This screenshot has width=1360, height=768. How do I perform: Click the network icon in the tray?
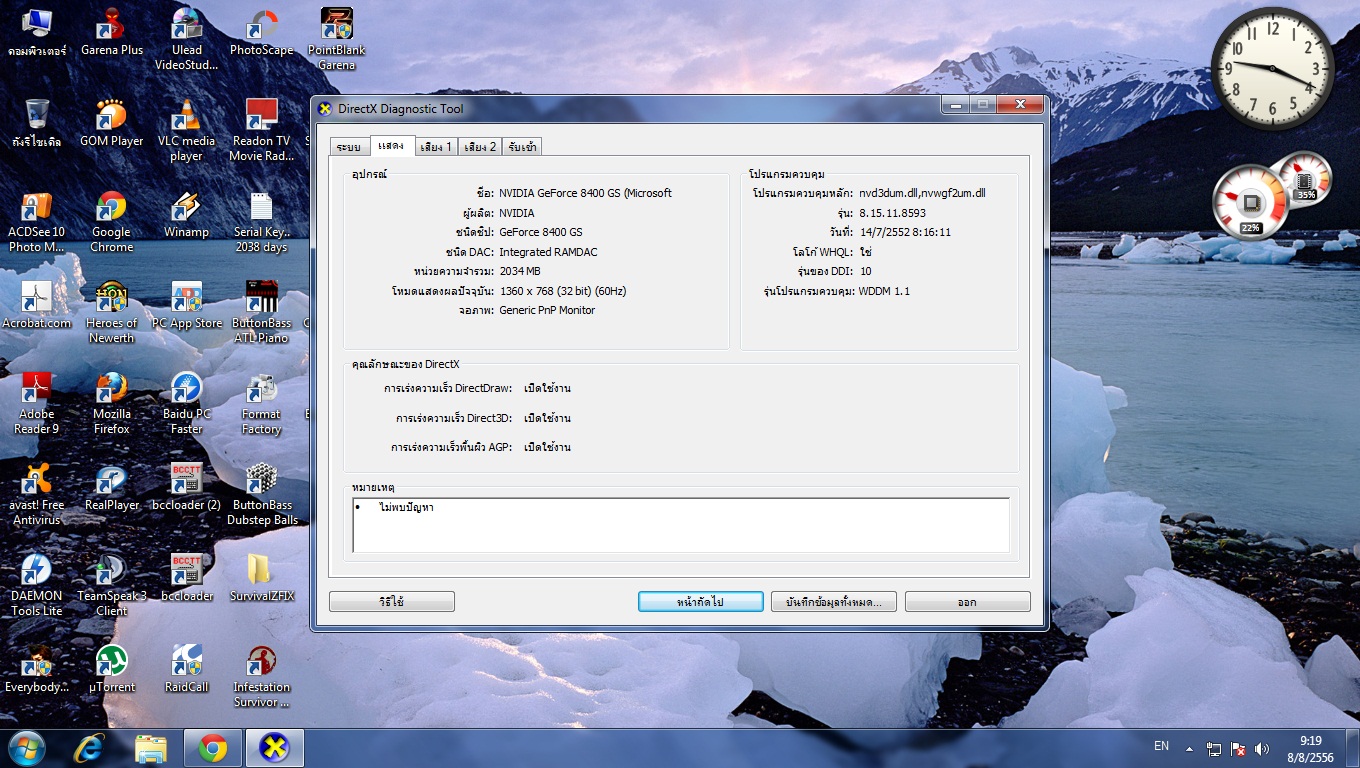click(x=1214, y=748)
